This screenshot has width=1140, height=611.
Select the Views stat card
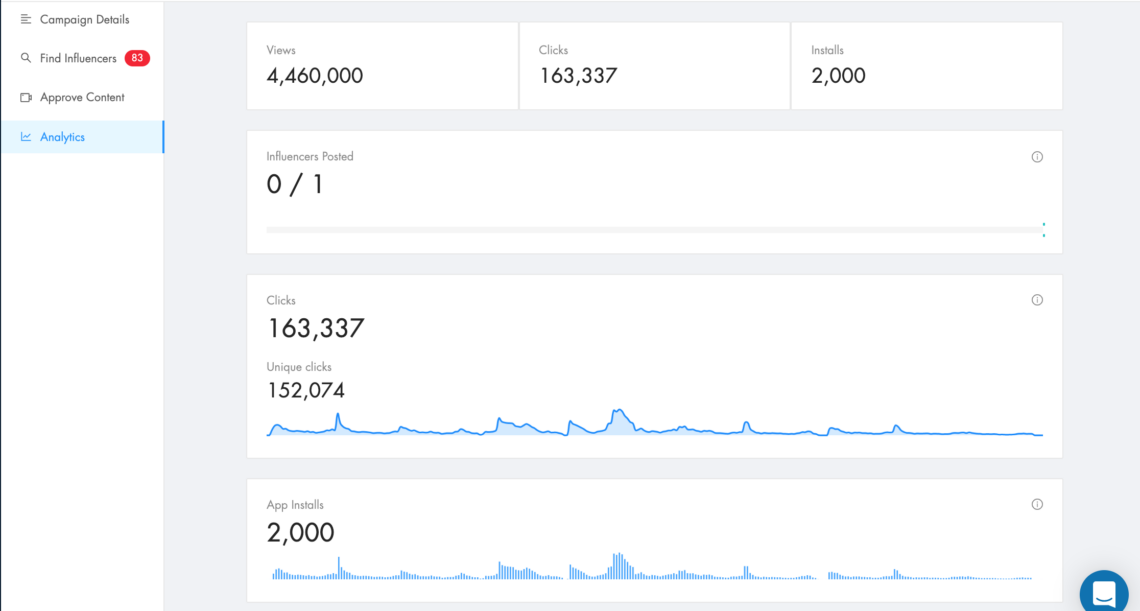[x=382, y=65]
